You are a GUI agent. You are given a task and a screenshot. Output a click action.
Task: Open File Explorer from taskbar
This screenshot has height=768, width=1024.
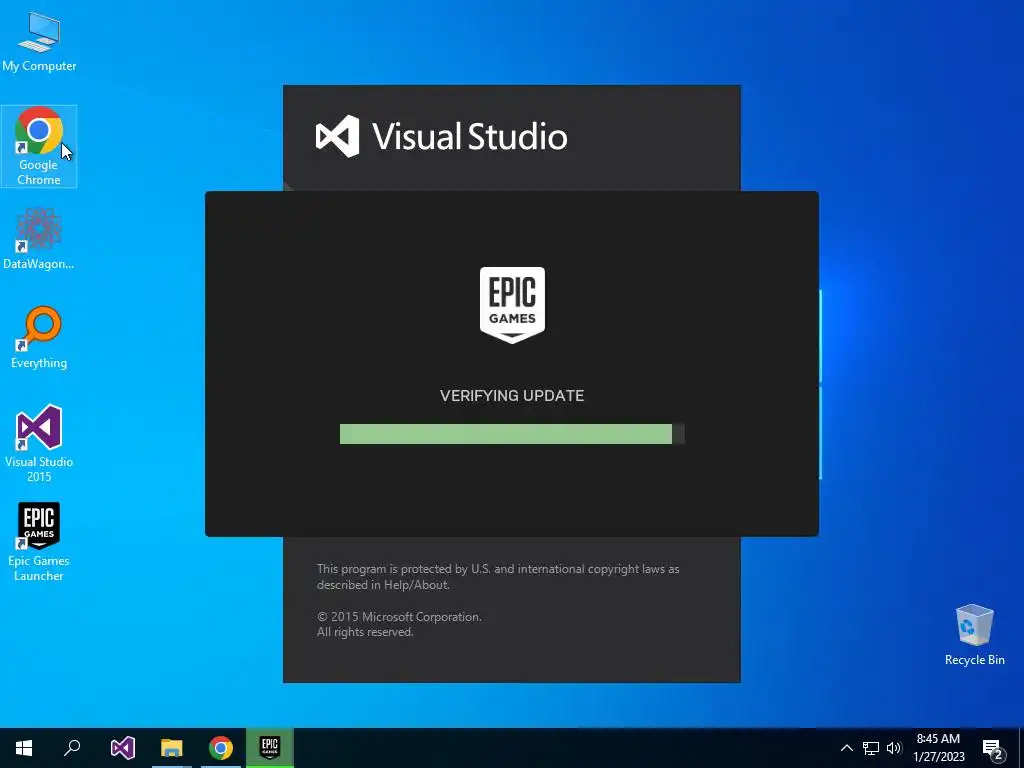pos(172,748)
